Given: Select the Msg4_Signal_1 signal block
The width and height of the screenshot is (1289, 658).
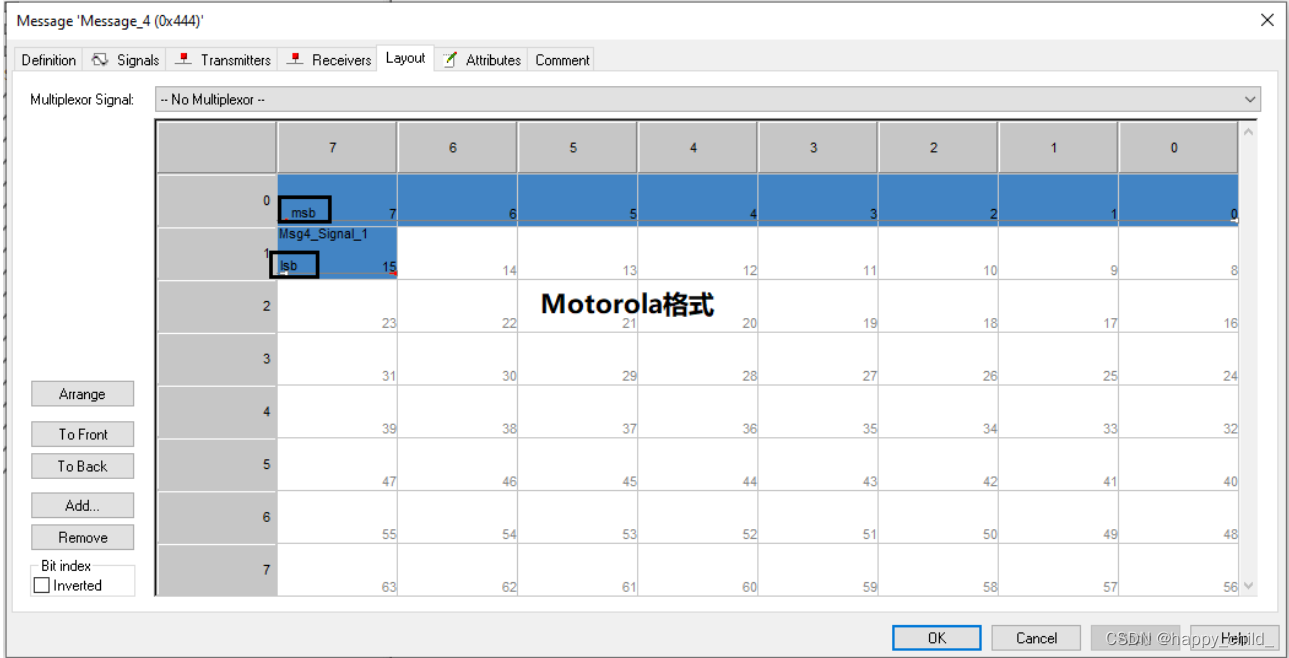Looking at the screenshot, I should pos(337,252).
